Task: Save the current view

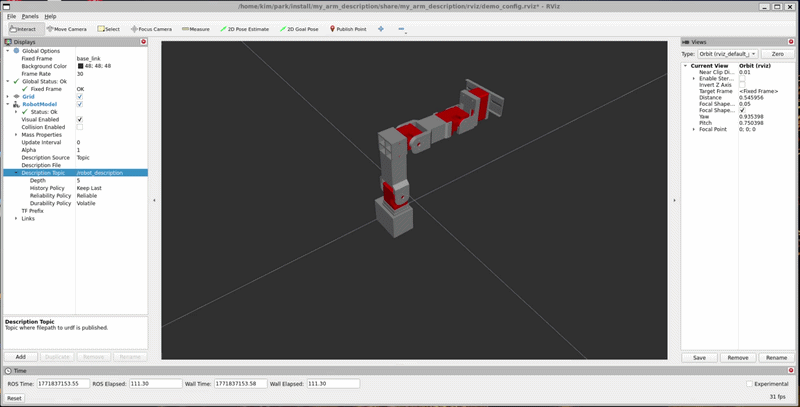Action: (x=699, y=358)
